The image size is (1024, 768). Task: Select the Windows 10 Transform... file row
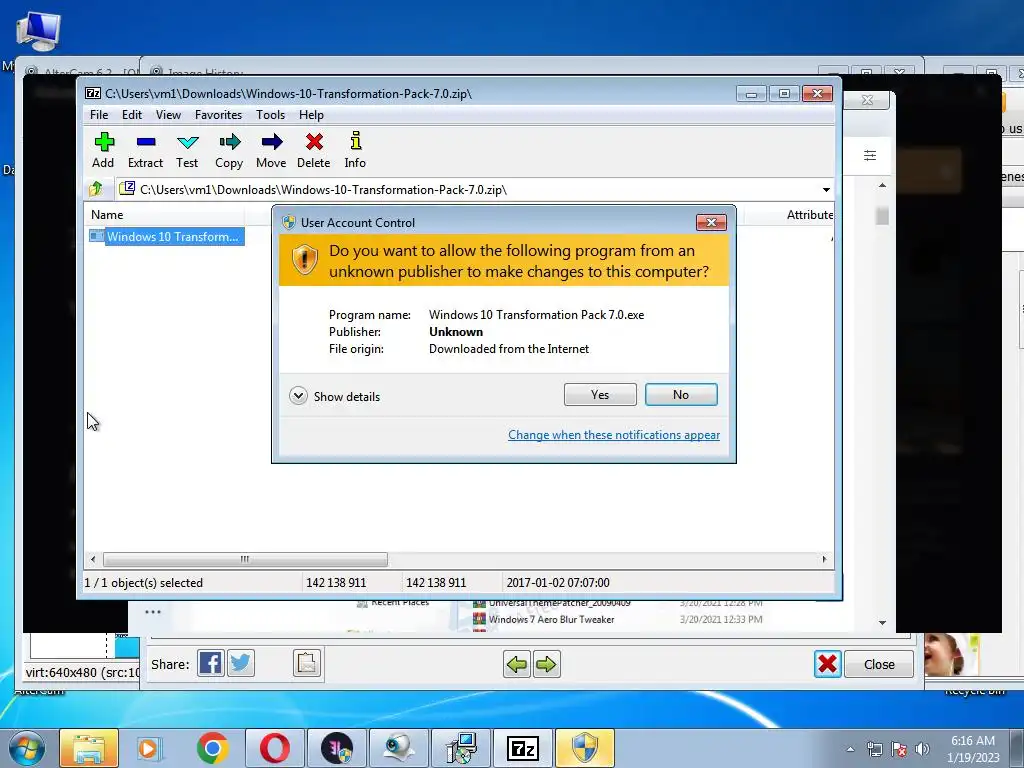[x=167, y=236]
